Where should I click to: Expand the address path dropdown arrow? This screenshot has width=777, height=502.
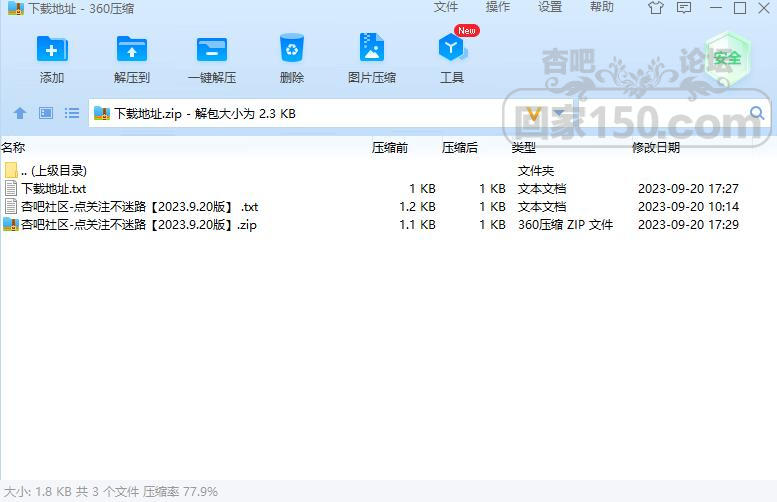pos(558,113)
